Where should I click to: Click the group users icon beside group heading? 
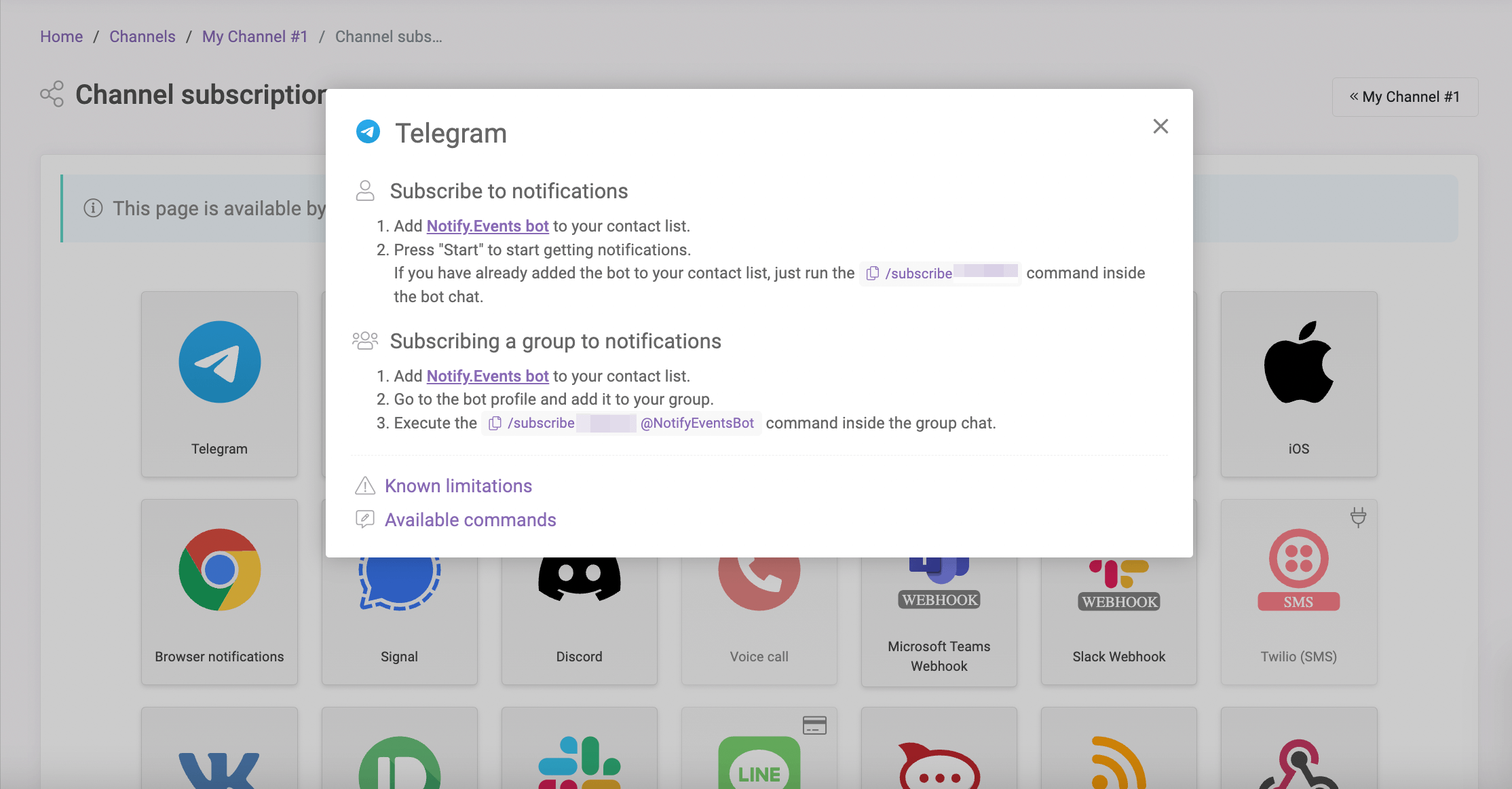click(x=365, y=340)
